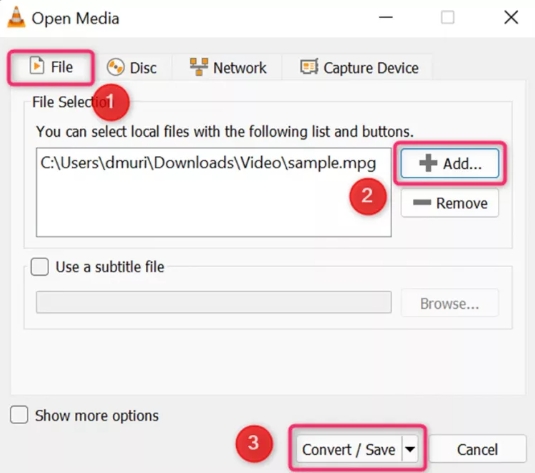Minimize the Open Media window
The image size is (535, 473).
(x=386, y=17)
